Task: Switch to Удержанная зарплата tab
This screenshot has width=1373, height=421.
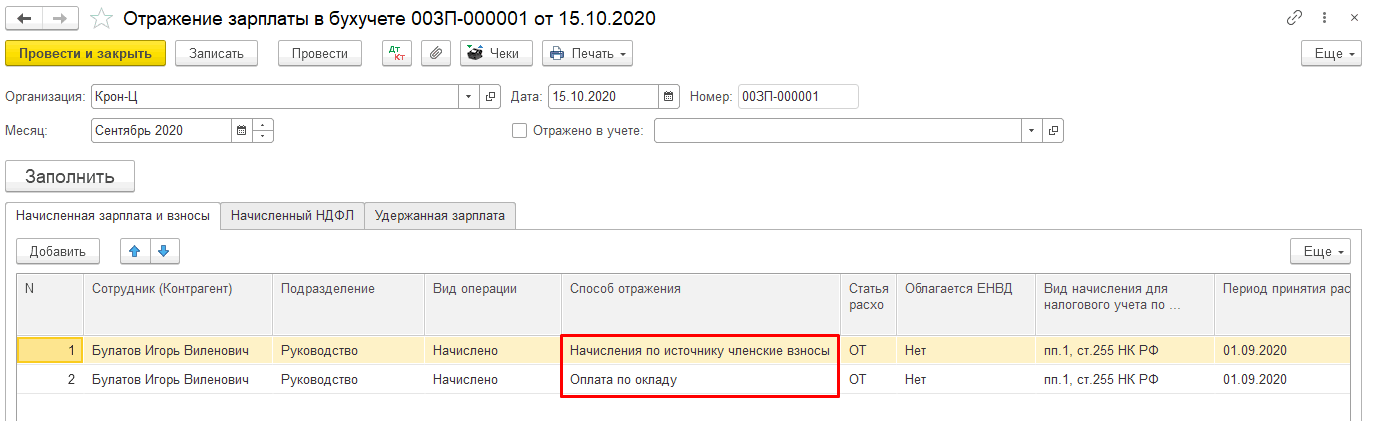Action: pyautogui.click(x=440, y=215)
